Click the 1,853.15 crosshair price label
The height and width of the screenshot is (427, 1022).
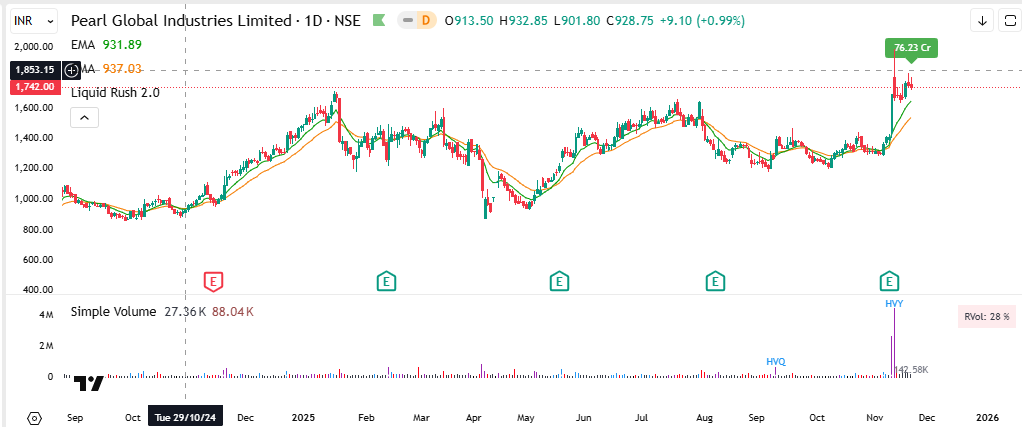coord(35,69)
